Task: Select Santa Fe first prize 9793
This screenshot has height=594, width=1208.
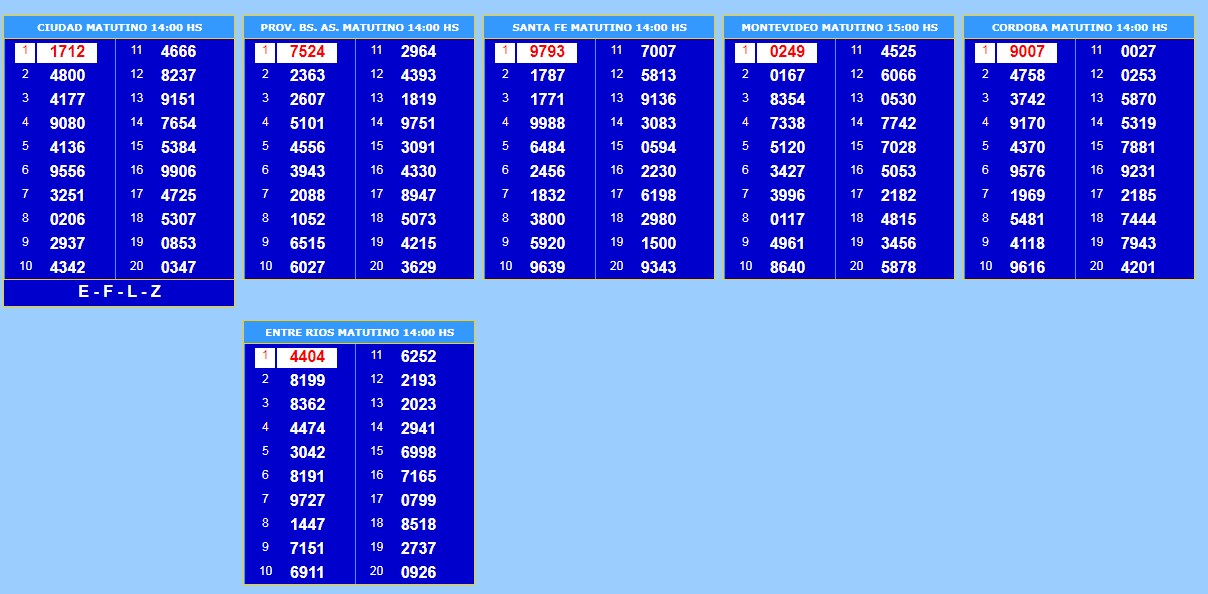Action: (547, 52)
